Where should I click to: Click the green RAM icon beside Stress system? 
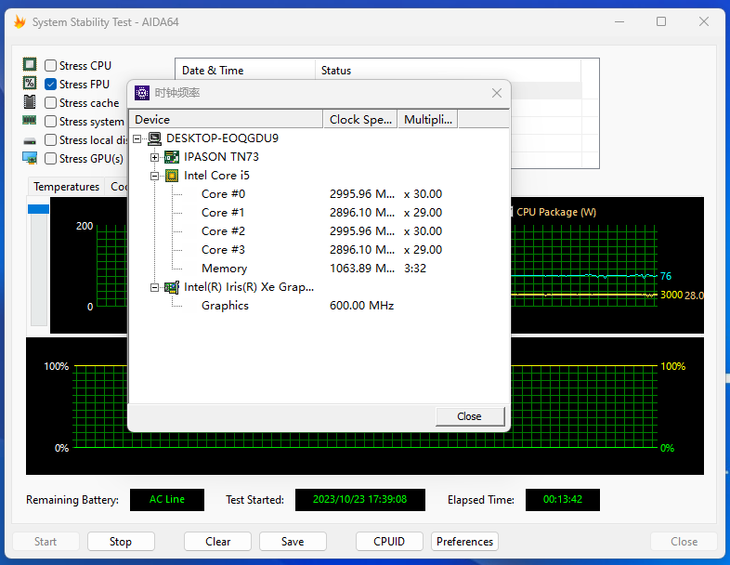click(29, 121)
